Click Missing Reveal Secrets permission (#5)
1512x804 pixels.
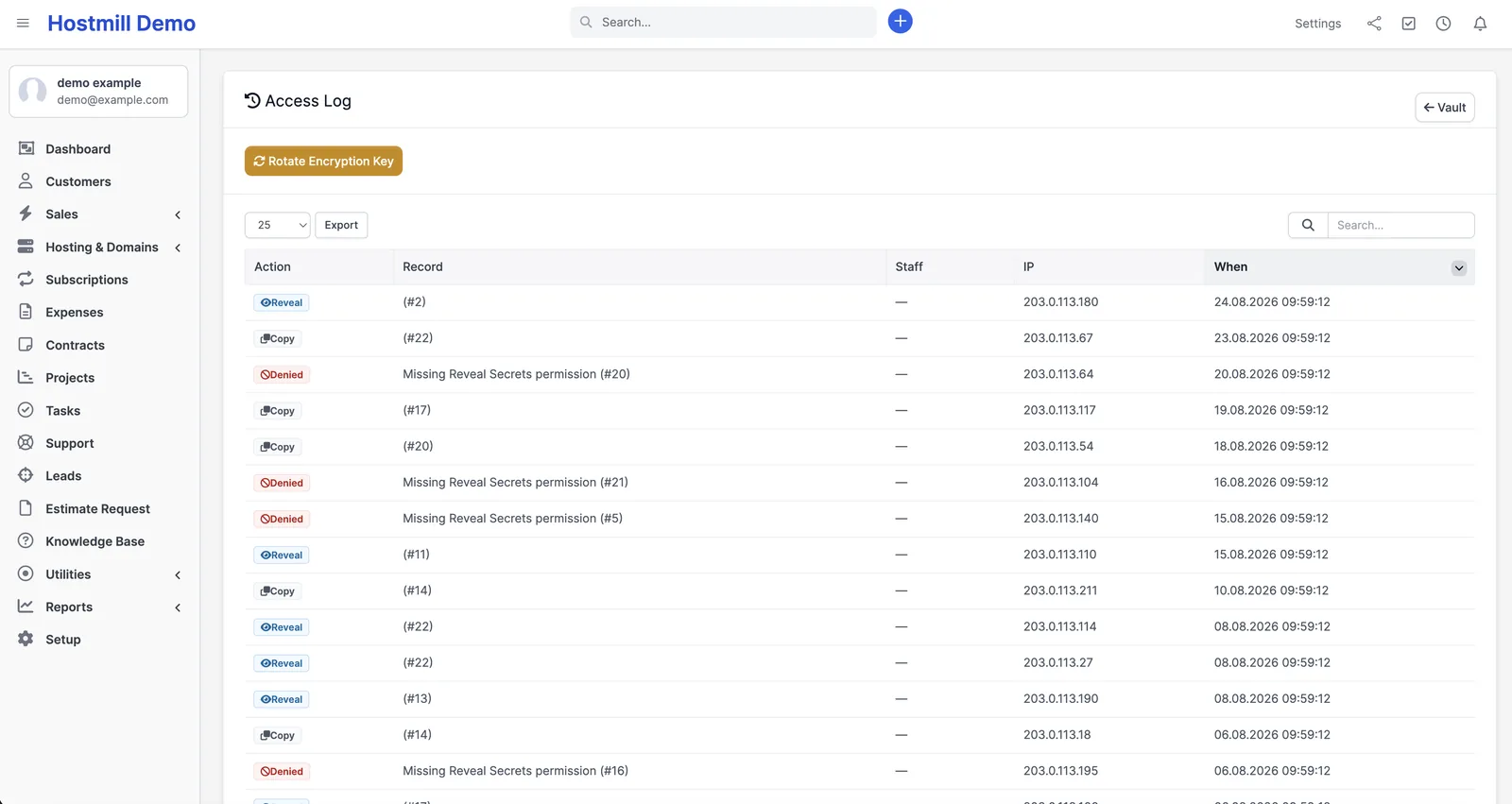(x=512, y=518)
